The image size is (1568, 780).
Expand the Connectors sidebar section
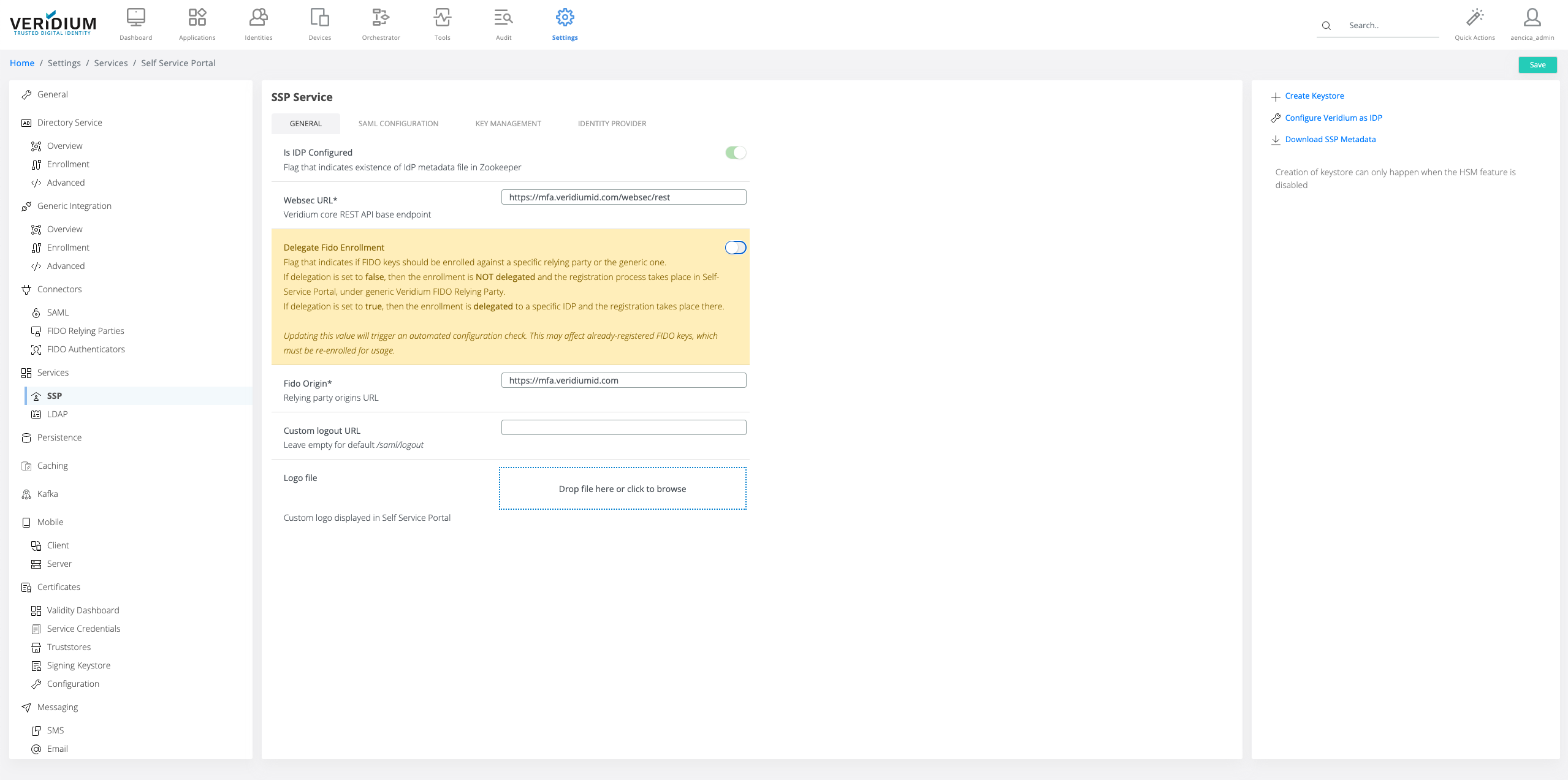59,289
